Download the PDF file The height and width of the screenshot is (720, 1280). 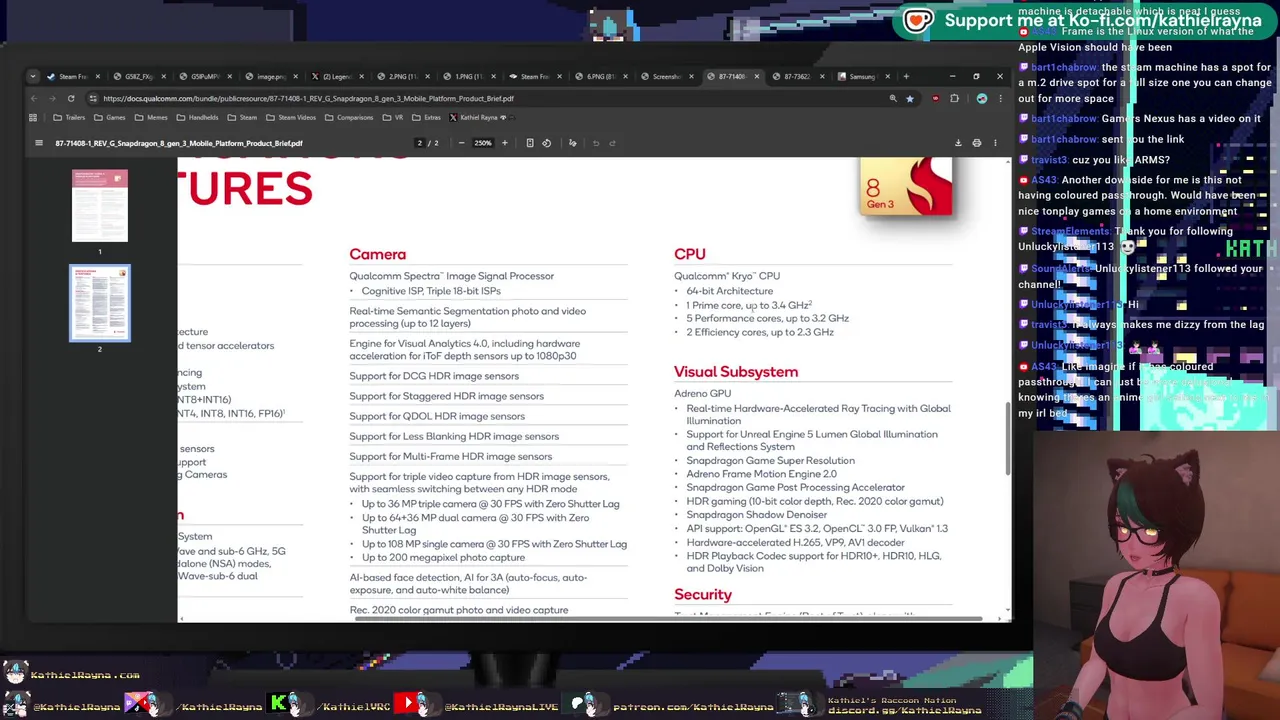coord(958,143)
